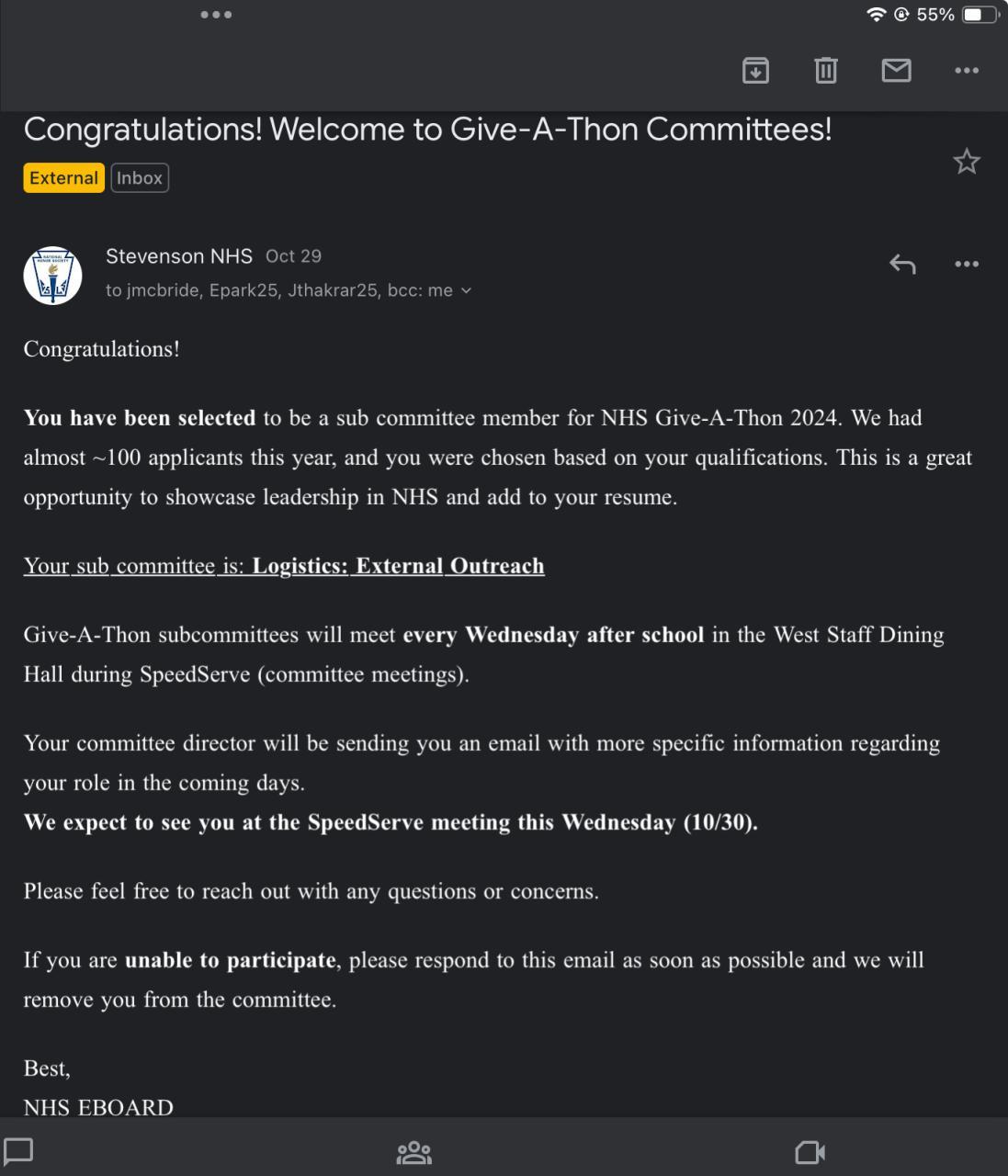Expand the recipient details chevron
This screenshot has height=1176, width=1008.
pos(466,291)
